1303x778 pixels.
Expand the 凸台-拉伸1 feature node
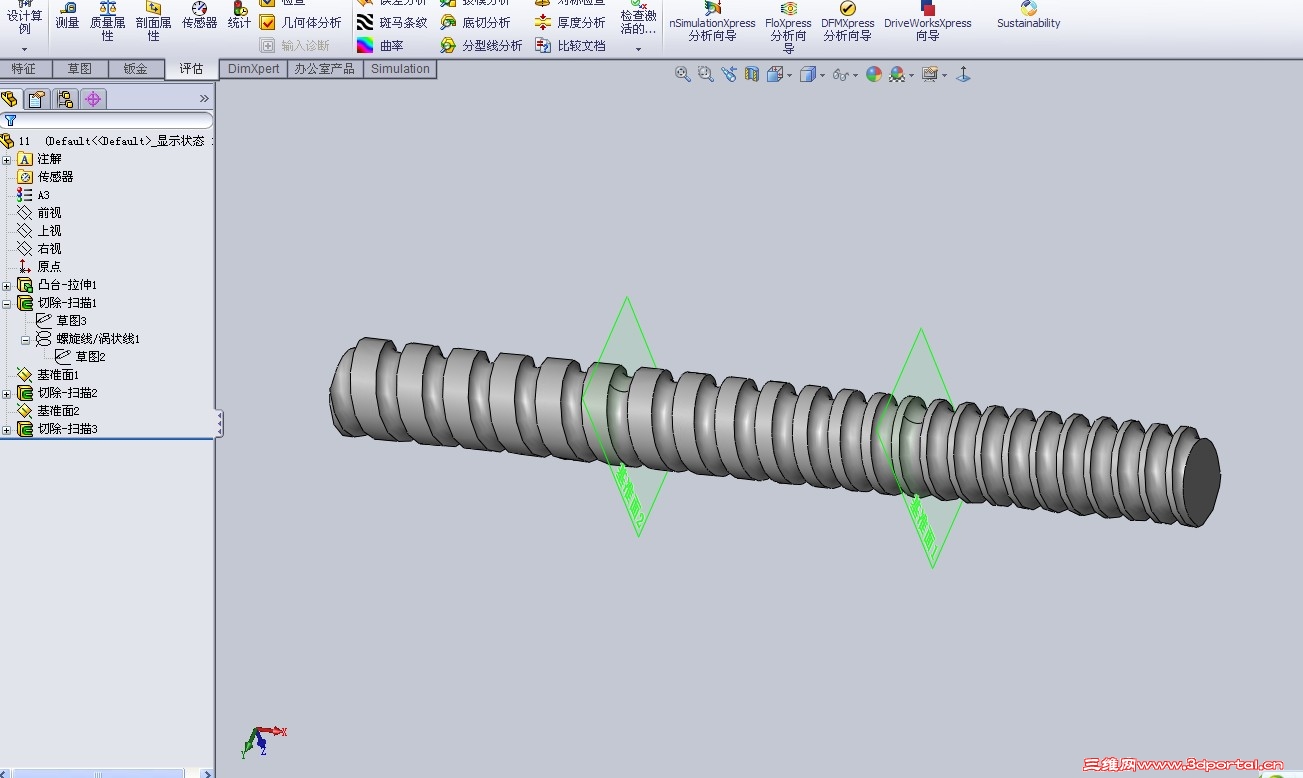pyautogui.click(x=7, y=285)
